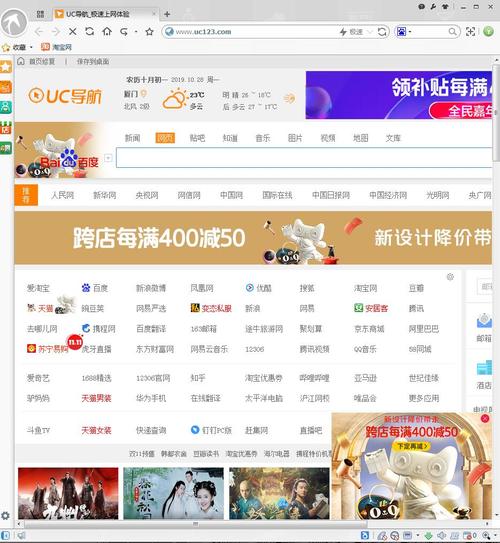Open sidebar settings gear at bottom
Viewport: 500px width, 543px height.
coord(6,516)
